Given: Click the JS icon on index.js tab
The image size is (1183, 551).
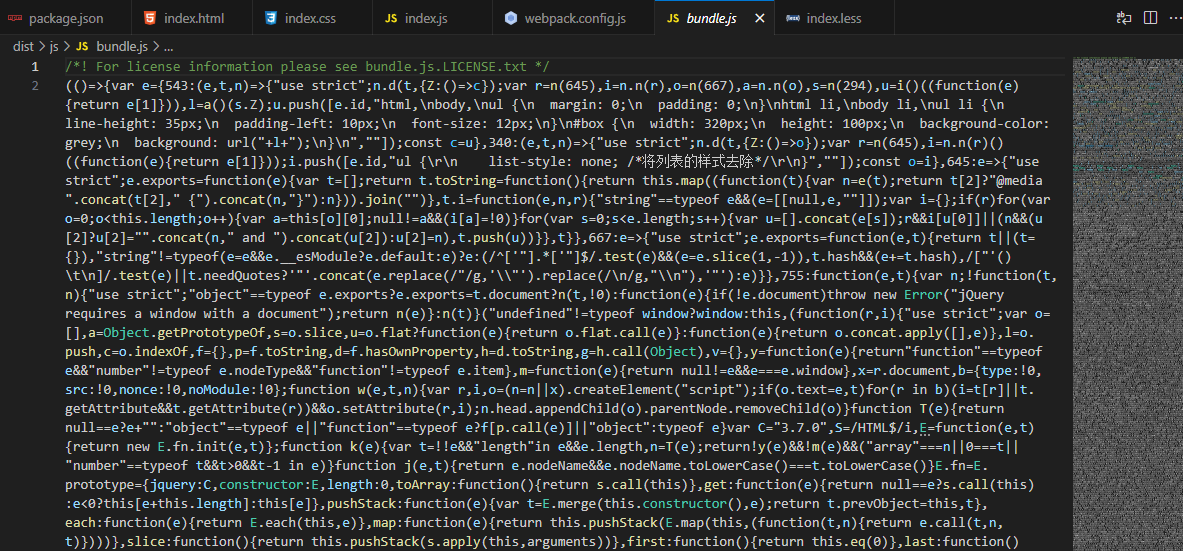Looking at the screenshot, I should point(391,18).
